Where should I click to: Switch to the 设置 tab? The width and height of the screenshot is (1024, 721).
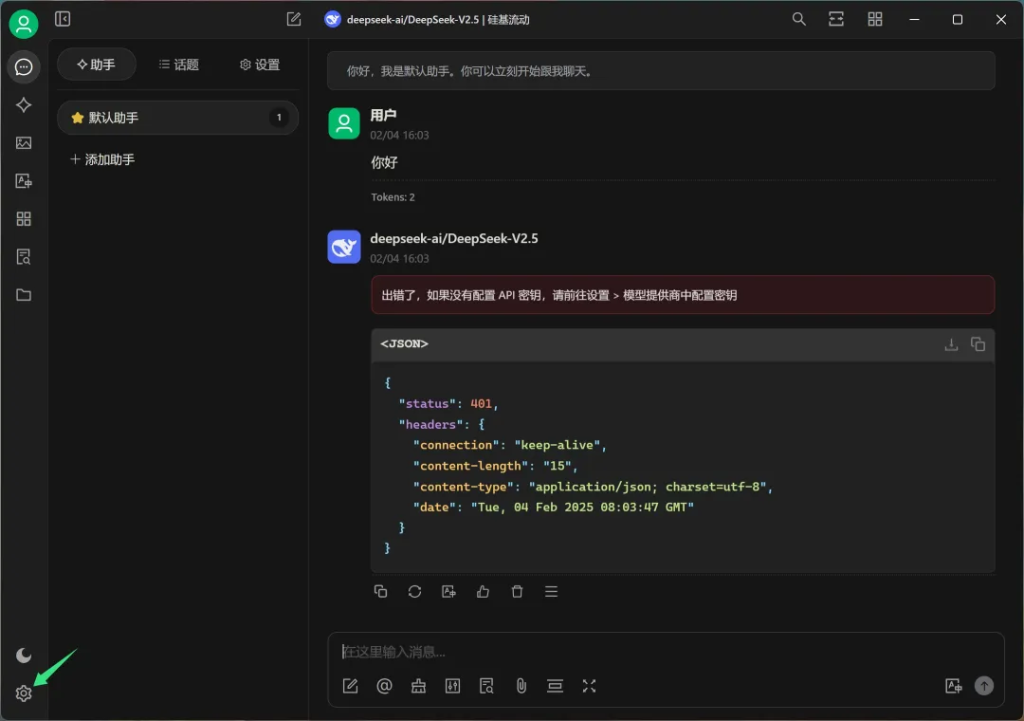coord(260,64)
